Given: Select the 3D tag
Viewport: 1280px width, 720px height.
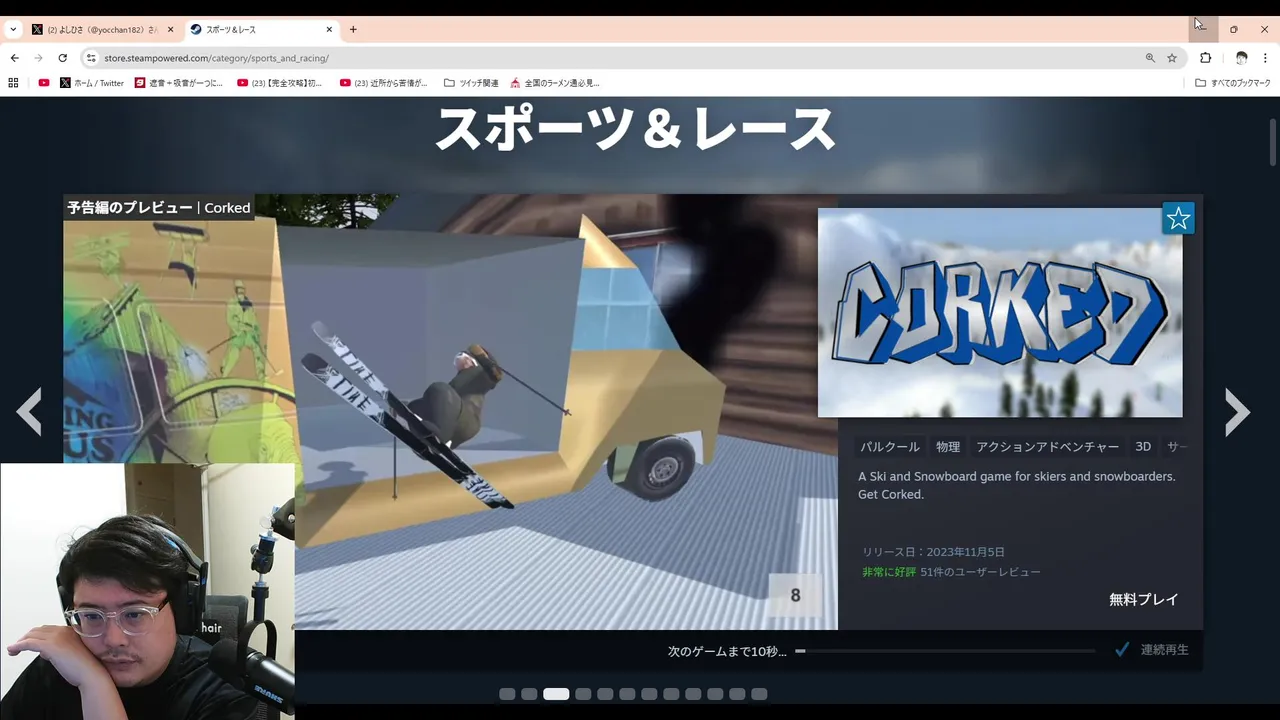Looking at the screenshot, I should [x=1143, y=447].
